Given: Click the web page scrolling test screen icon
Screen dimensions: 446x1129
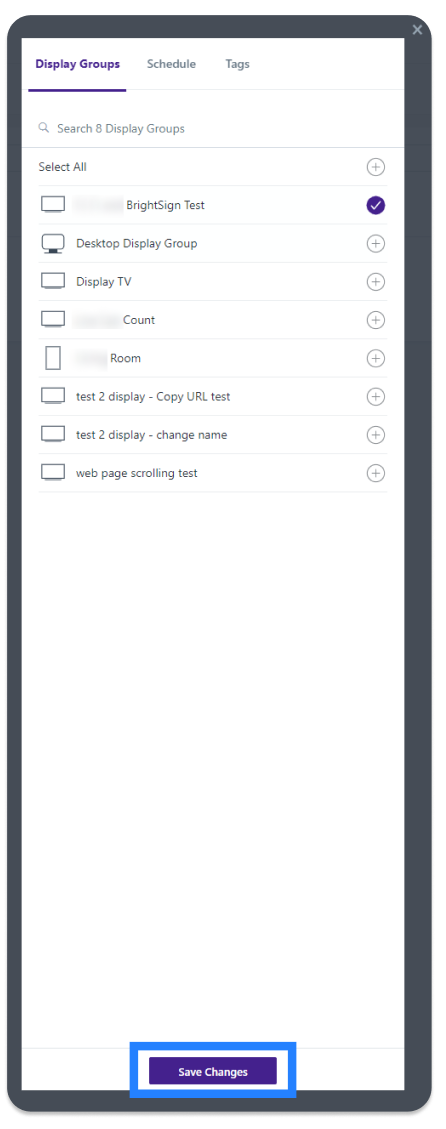Looking at the screenshot, I should (x=53, y=473).
